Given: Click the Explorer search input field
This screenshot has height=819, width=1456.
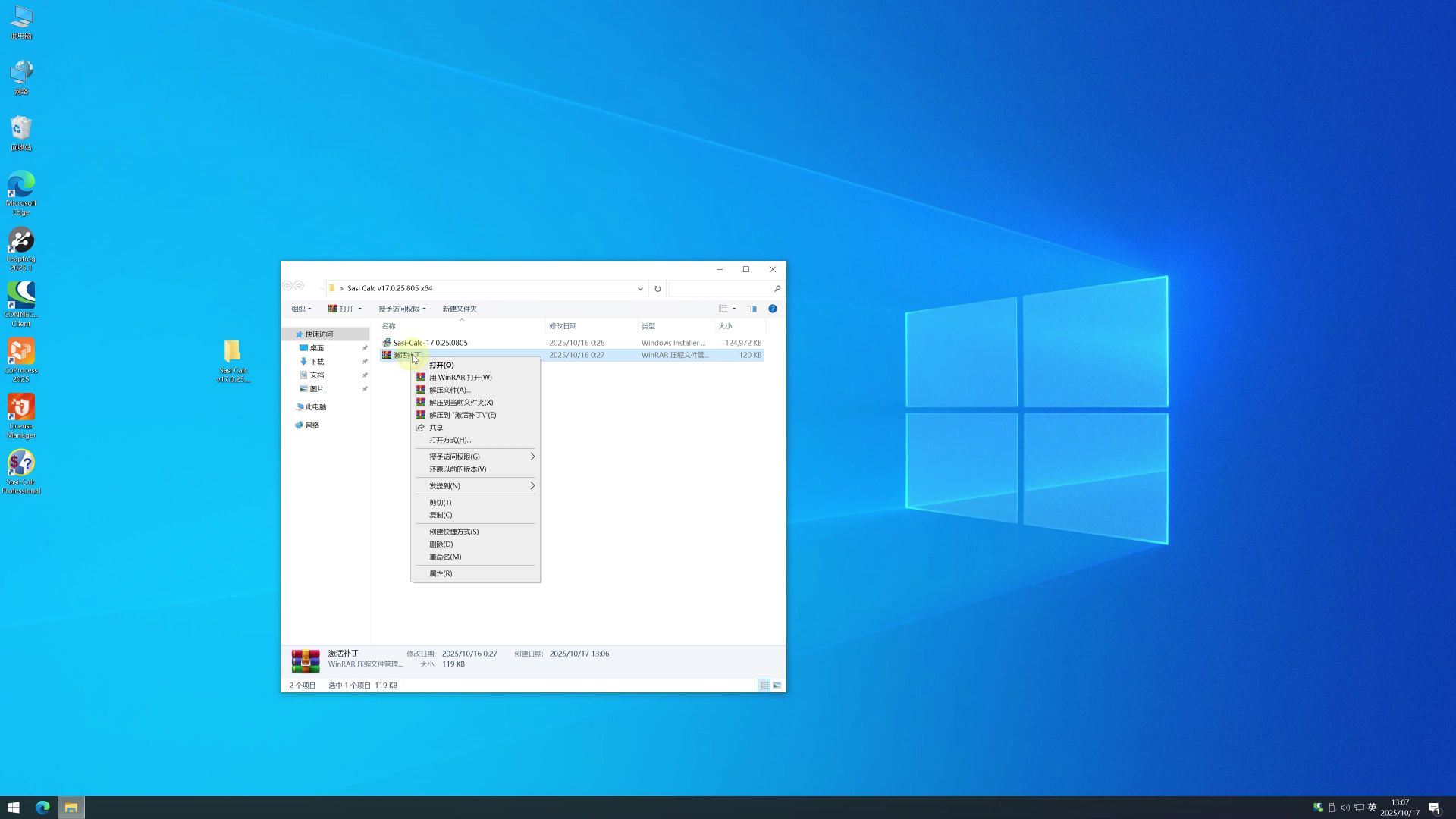Looking at the screenshot, I should 720,288.
